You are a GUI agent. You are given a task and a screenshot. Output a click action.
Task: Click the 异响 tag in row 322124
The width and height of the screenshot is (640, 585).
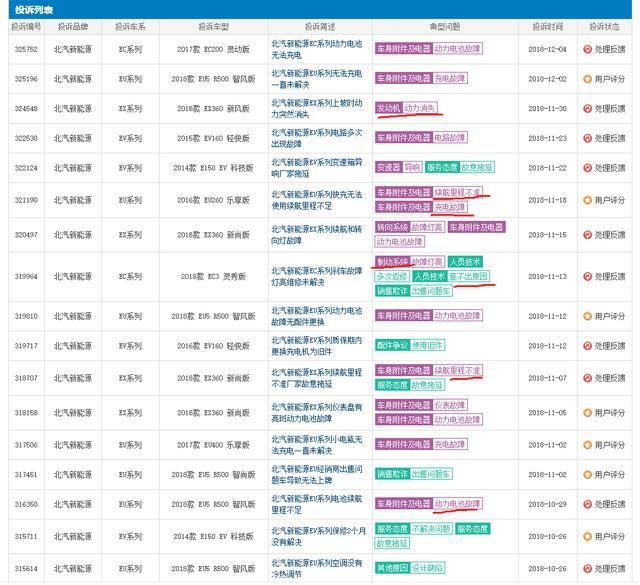click(412, 167)
